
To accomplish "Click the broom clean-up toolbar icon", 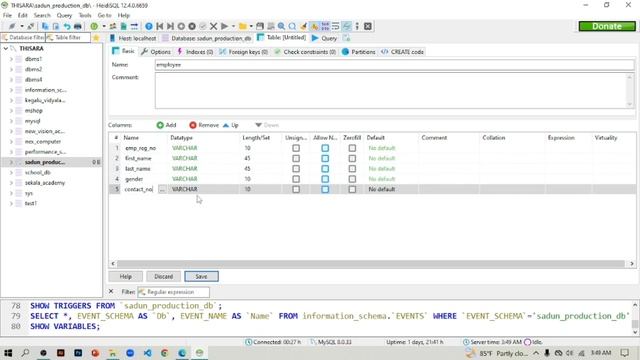I will tap(303, 26).
